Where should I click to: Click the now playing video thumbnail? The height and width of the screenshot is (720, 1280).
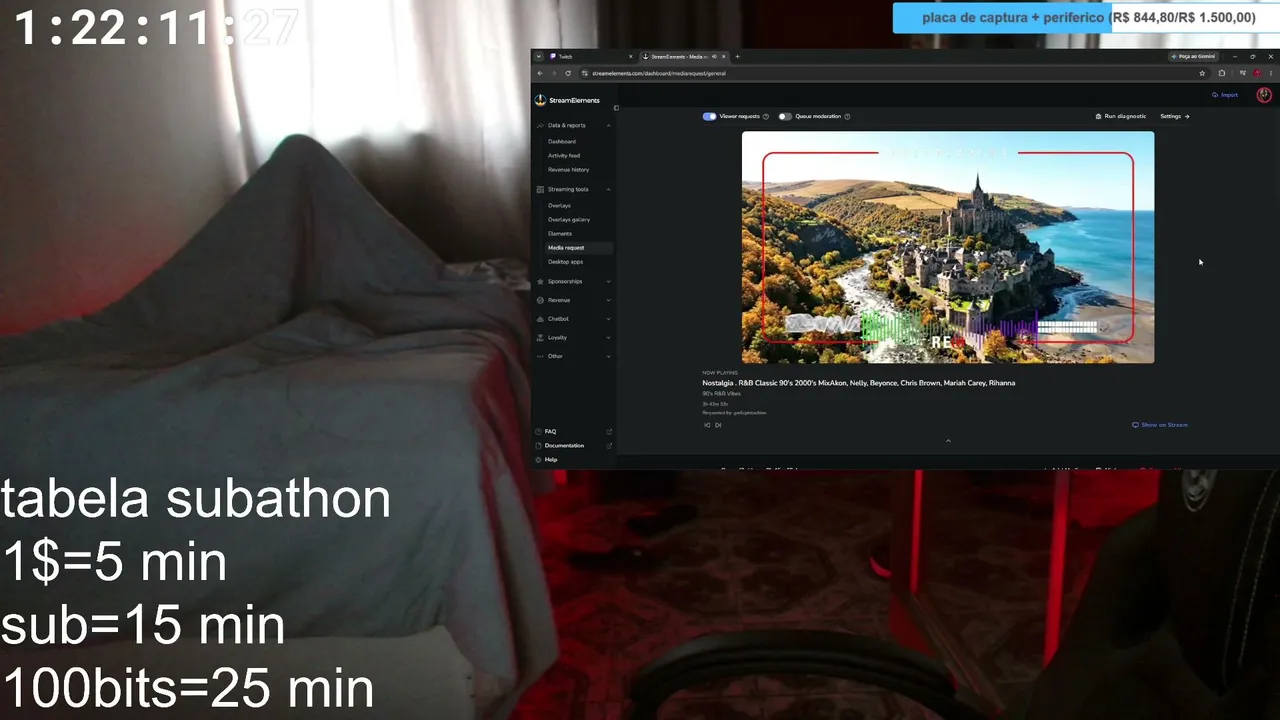pos(948,247)
